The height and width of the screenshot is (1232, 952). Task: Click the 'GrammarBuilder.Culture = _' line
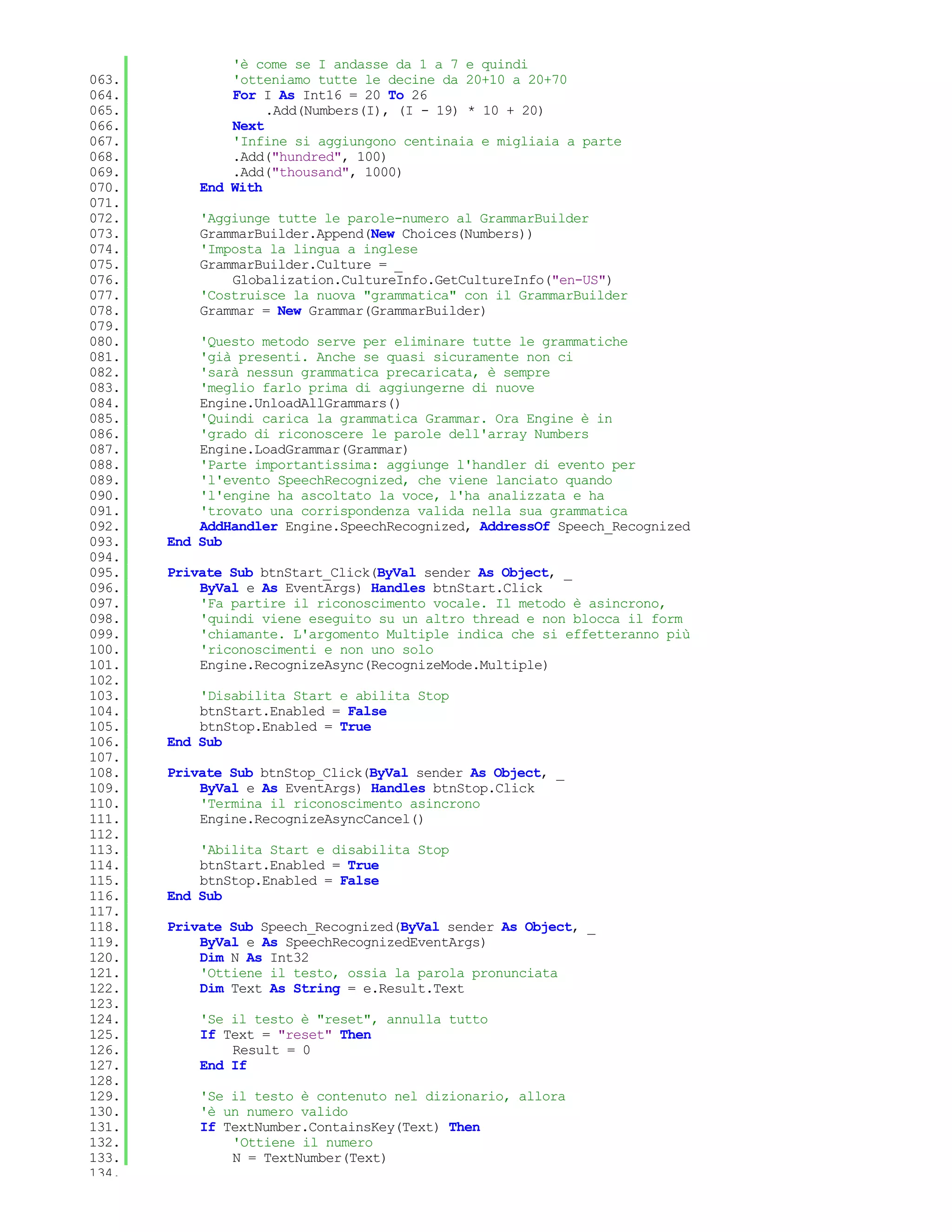301,265
